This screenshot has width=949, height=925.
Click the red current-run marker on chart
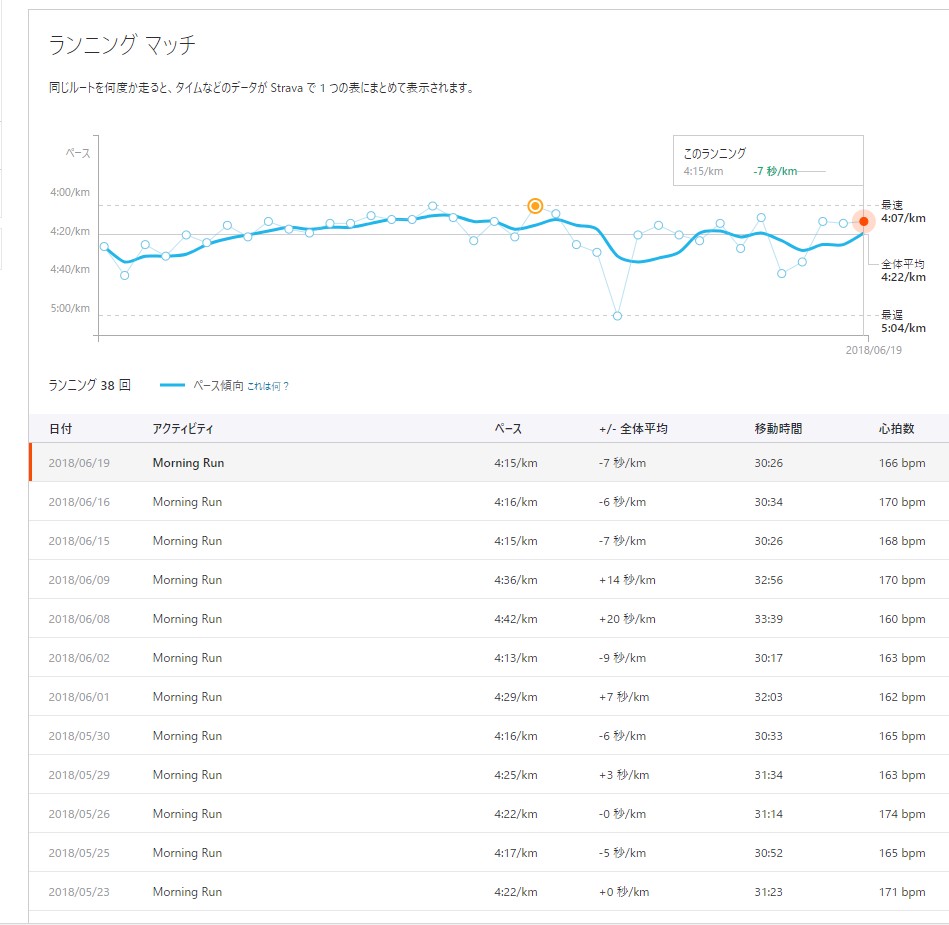864,221
